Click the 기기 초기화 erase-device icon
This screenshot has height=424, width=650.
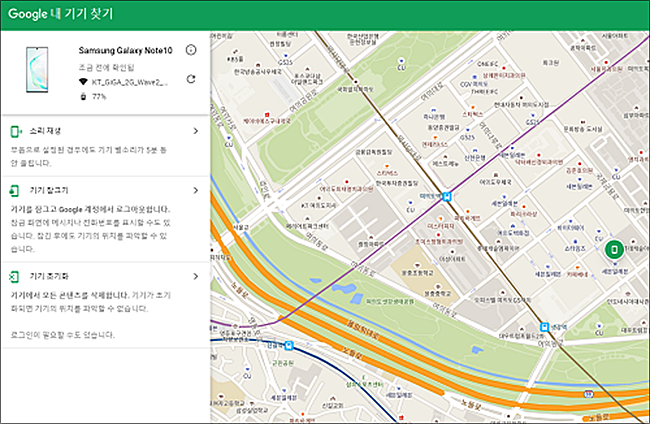click(x=15, y=276)
